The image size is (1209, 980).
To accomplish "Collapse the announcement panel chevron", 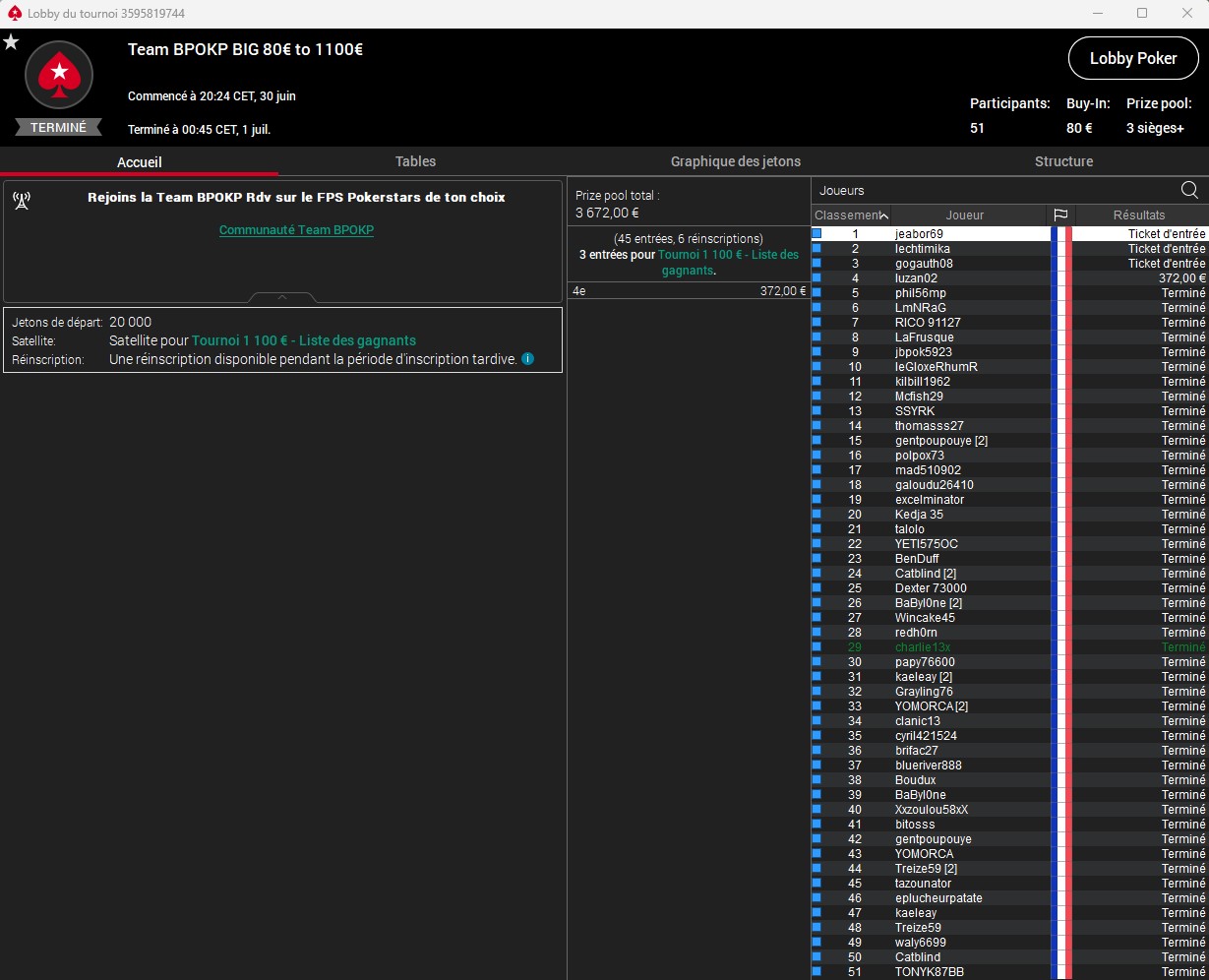I will click(x=282, y=296).
